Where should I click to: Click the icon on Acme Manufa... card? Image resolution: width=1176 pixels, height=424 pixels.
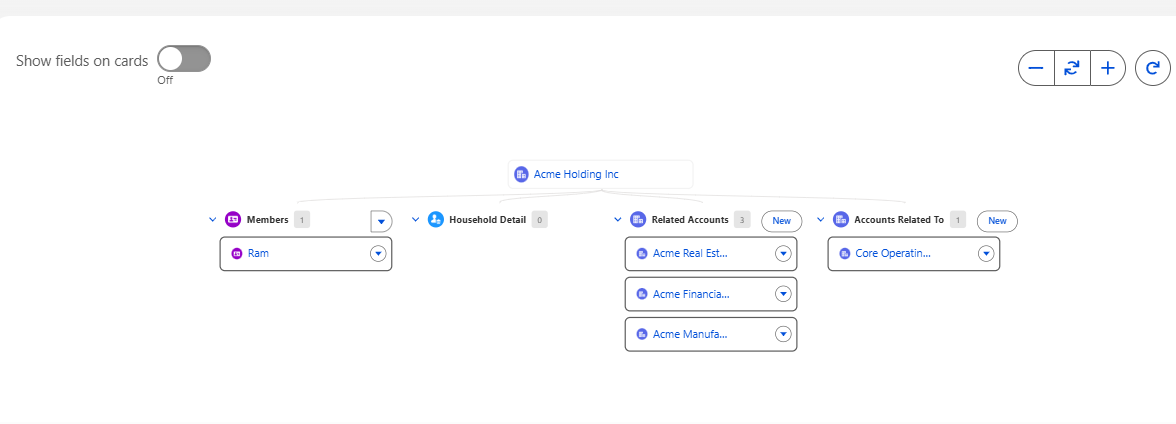pyautogui.click(x=642, y=334)
